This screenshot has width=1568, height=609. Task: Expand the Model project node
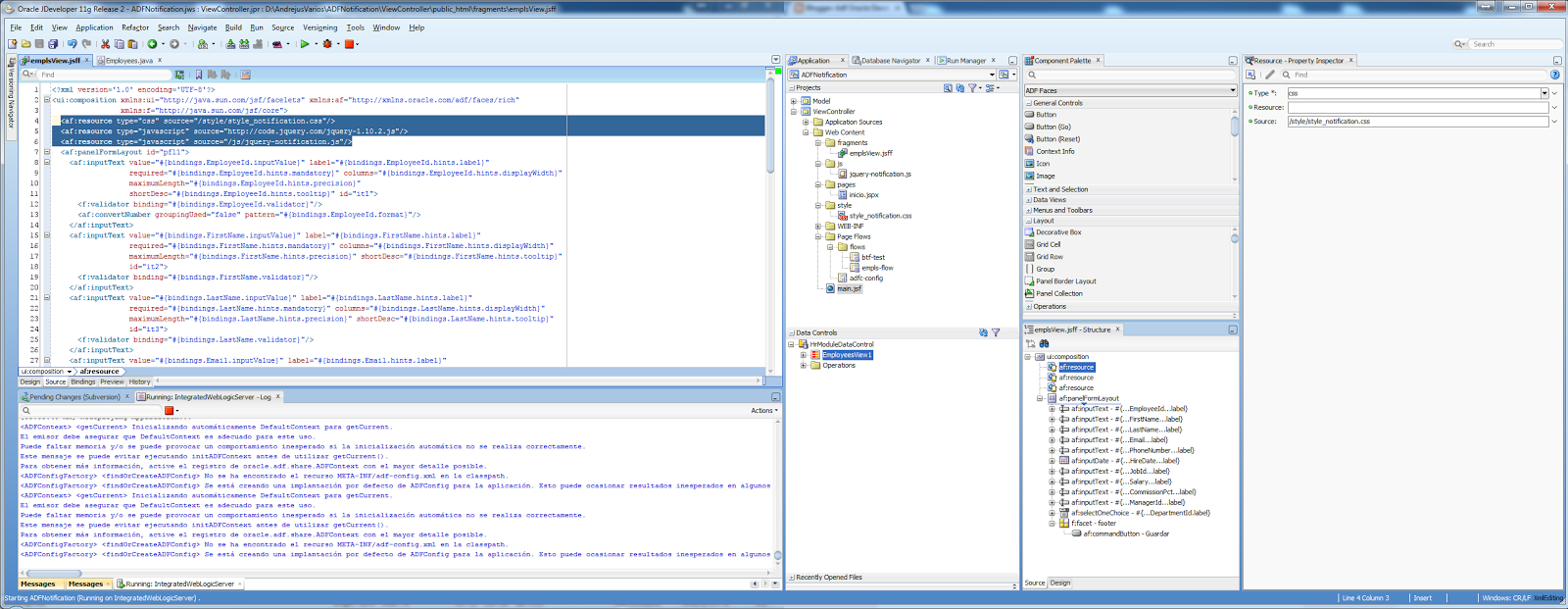tap(794, 101)
